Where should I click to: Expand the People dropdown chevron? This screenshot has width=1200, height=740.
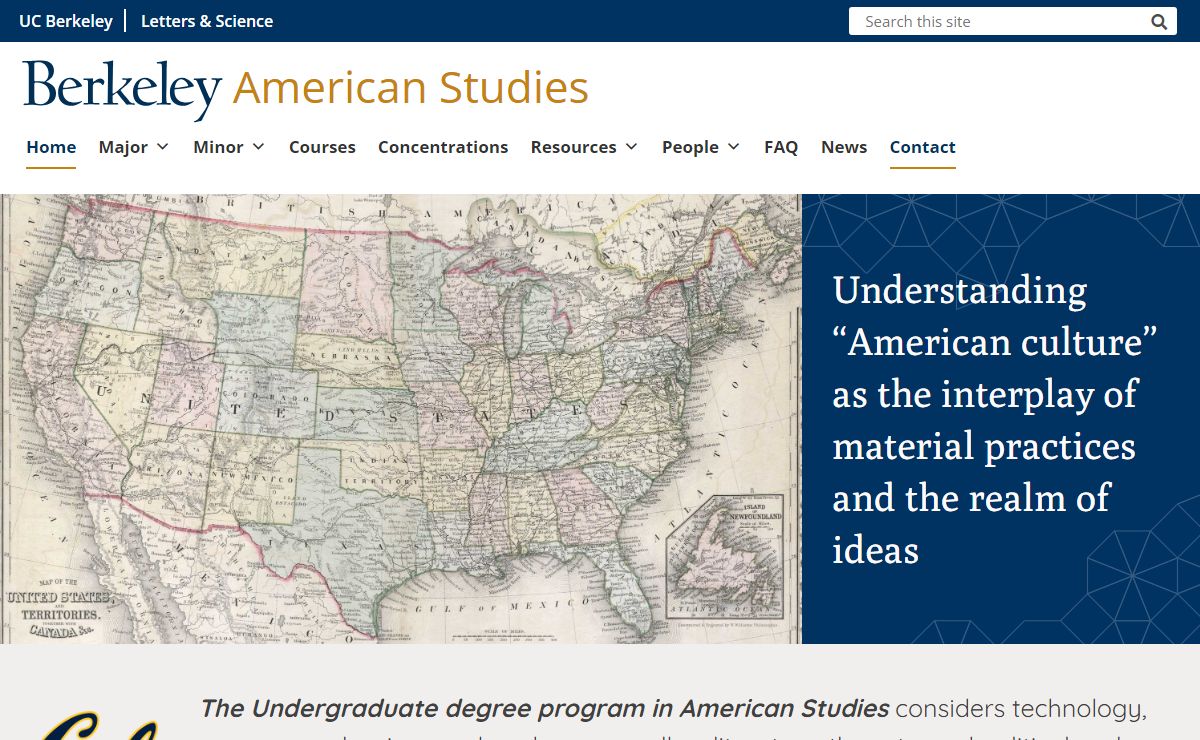733,147
